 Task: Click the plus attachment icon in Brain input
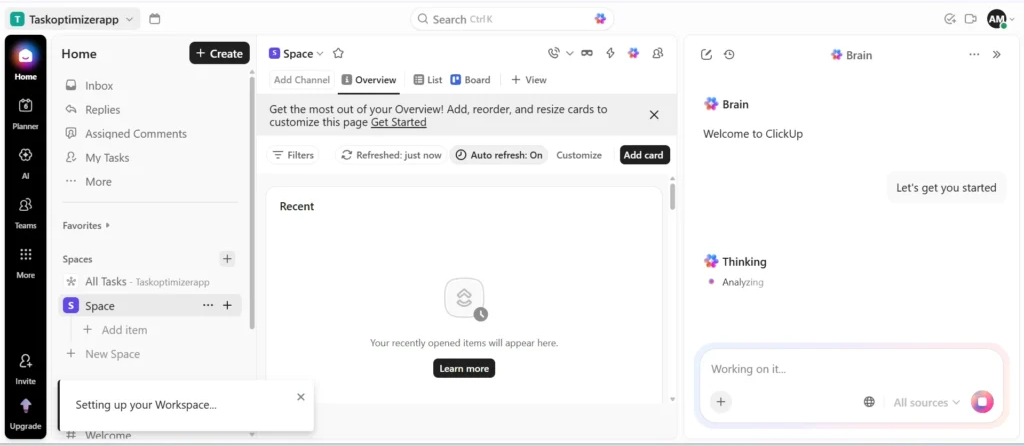721,402
